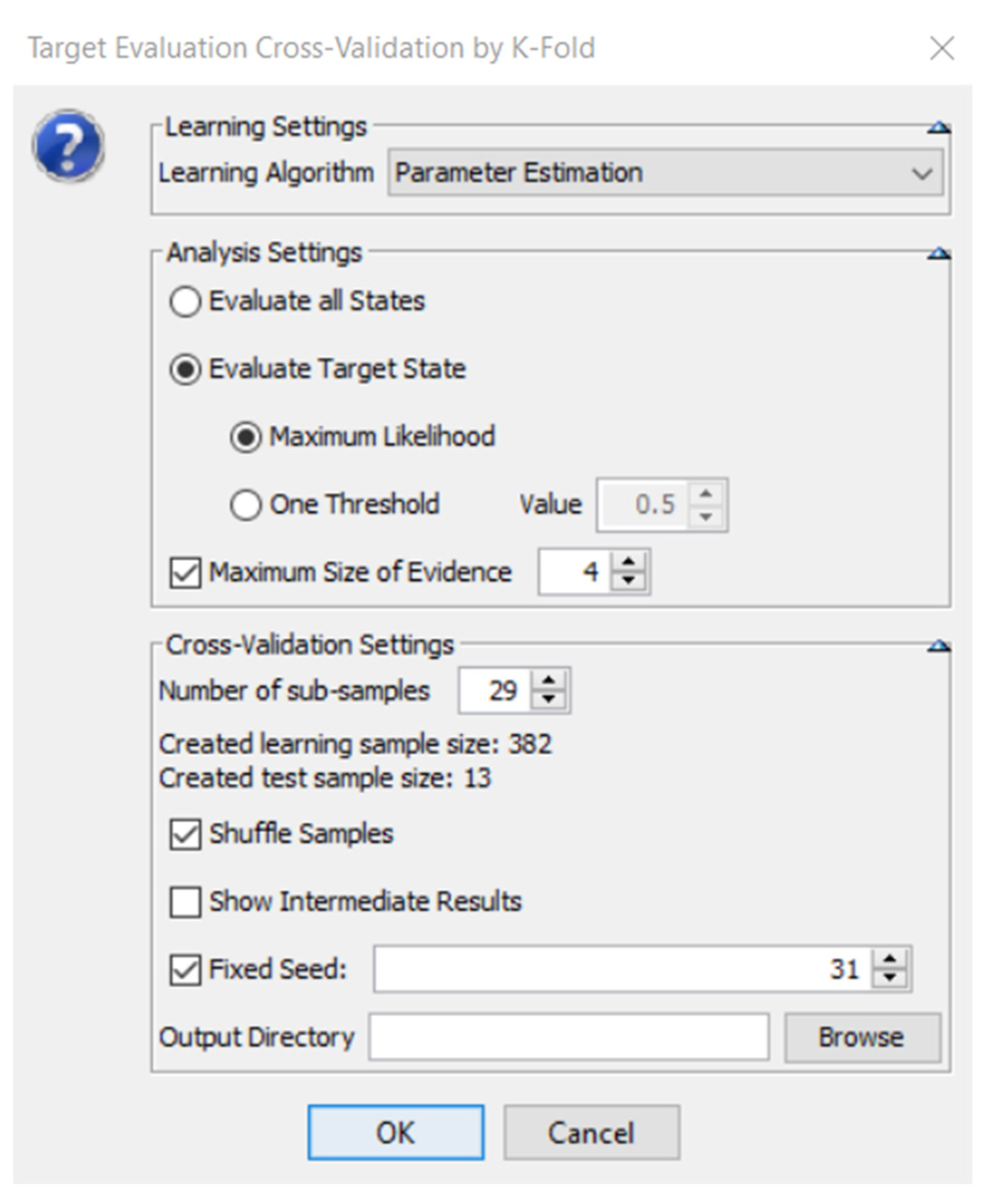Click the Browse button
991x1204 pixels.
tap(862, 1037)
